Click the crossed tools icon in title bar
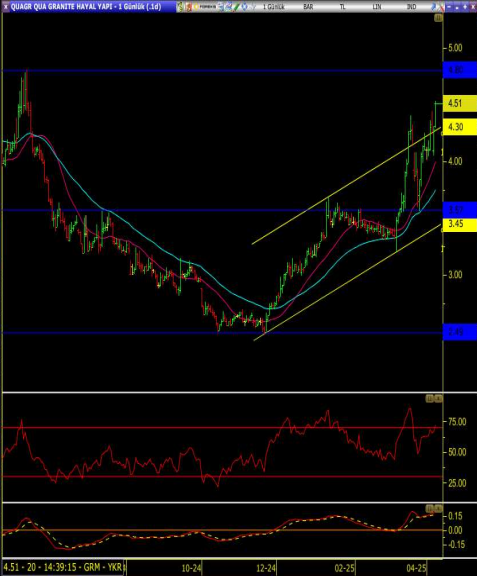Image resolution: width=477 pixels, height=576 pixels. [441, 7]
